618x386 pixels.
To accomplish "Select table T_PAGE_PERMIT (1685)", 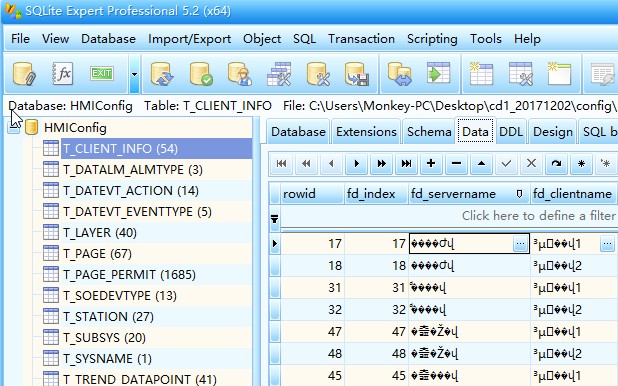I will click(x=129, y=274).
